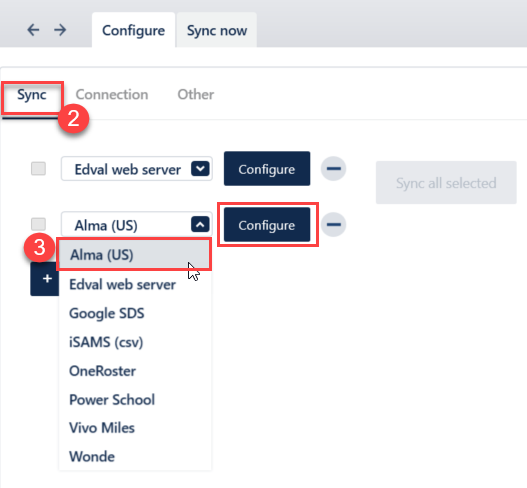Switch to the Sync now tab
Viewport: 527px width, 488px height.
[x=217, y=30]
